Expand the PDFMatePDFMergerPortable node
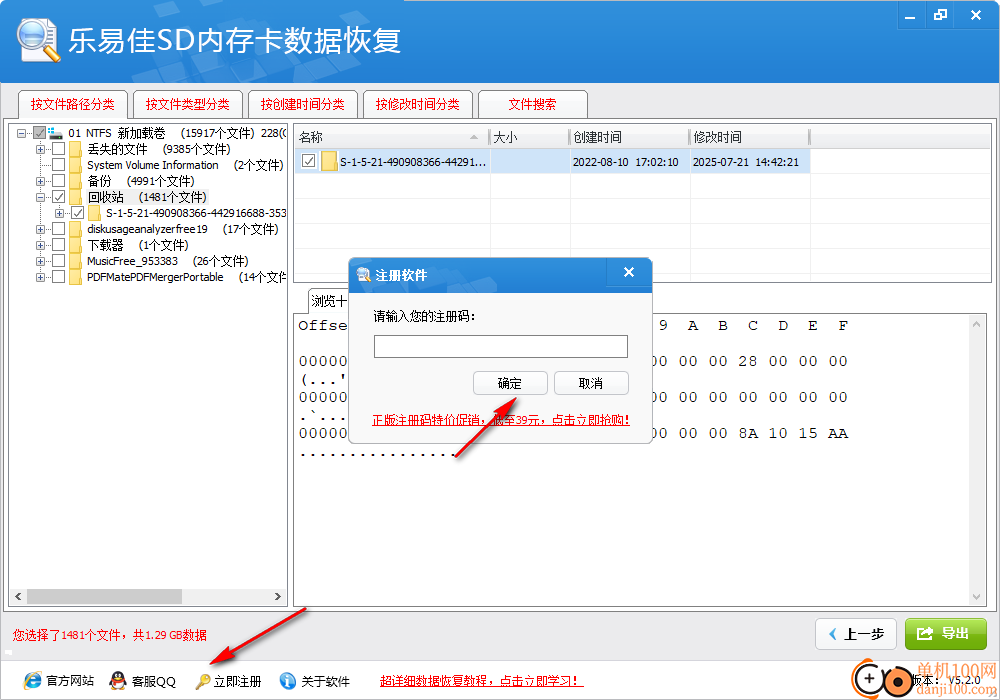The width and height of the screenshot is (1000, 700). tap(40, 277)
